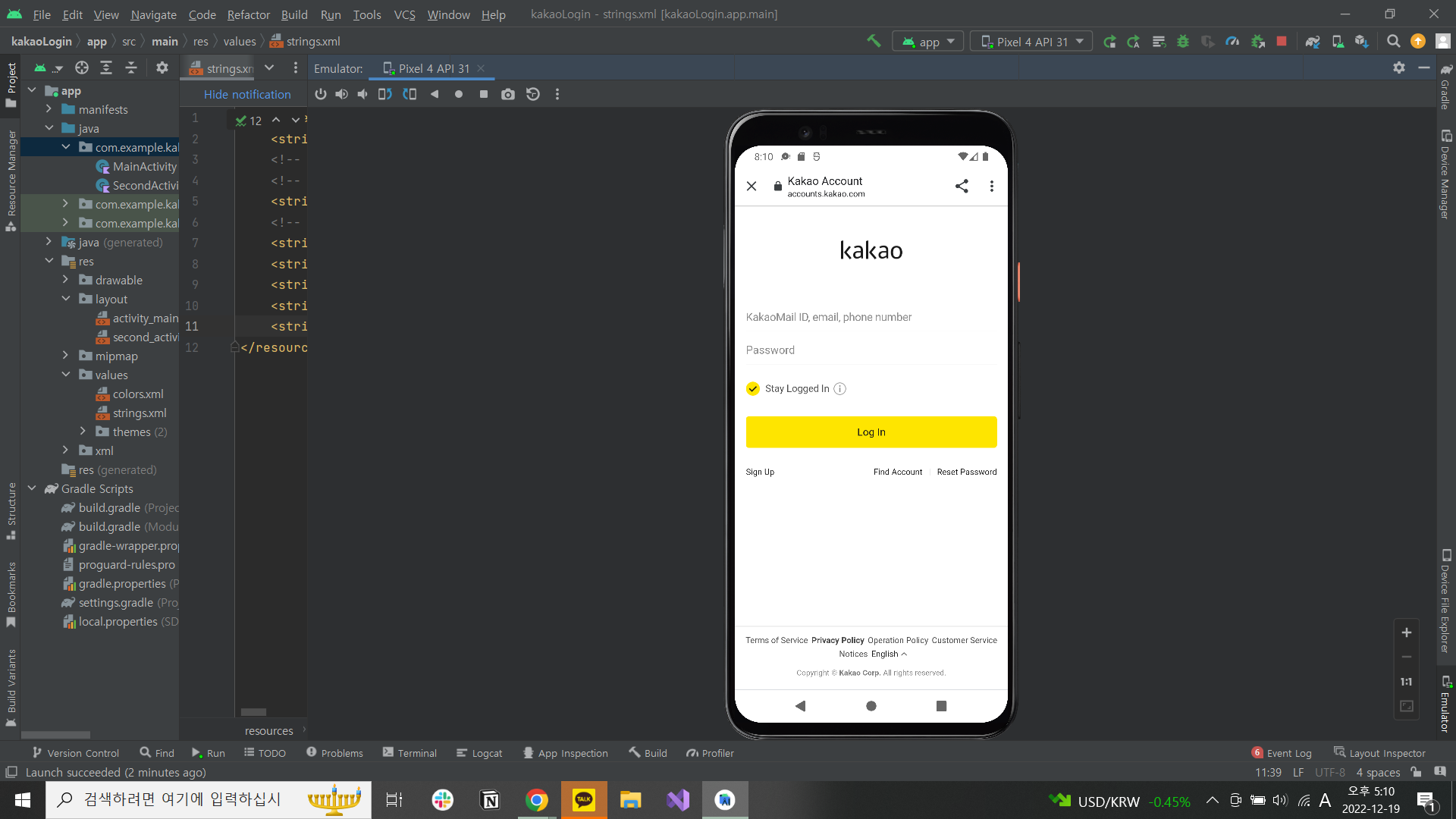Open Refactor menu
1456x819 pixels.
click(248, 14)
